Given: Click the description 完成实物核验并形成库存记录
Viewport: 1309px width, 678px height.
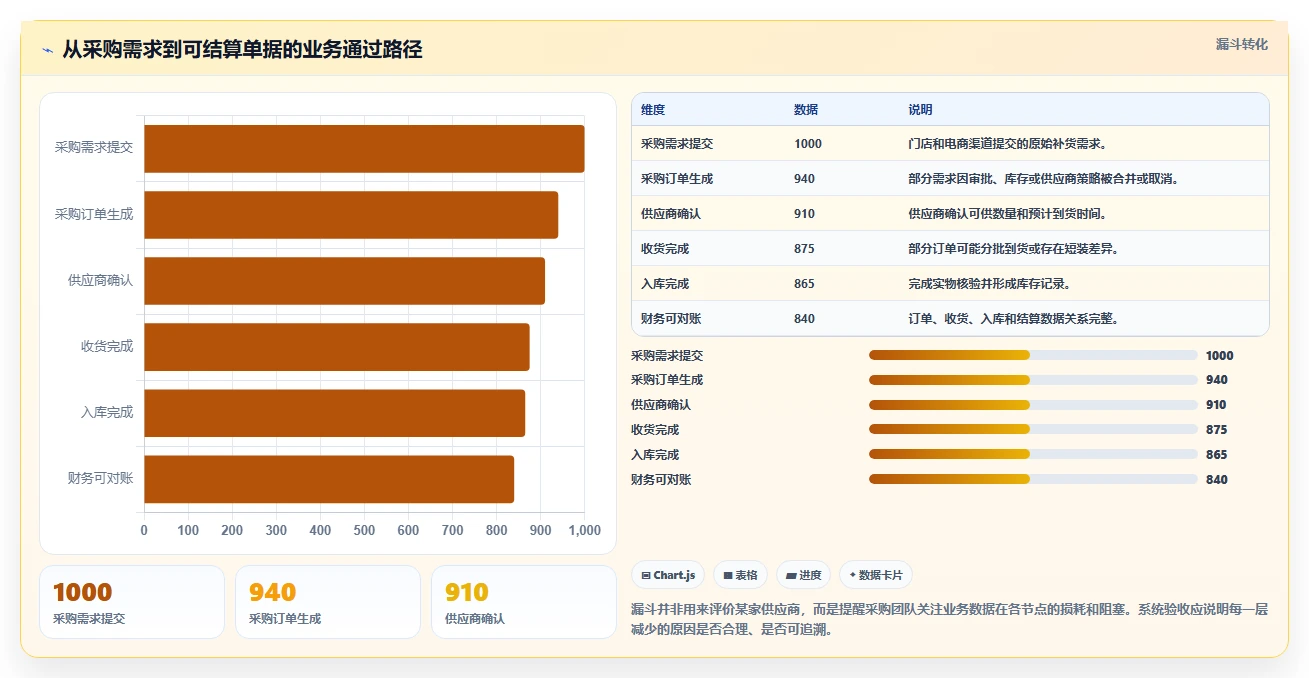Looking at the screenshot, I should [989, 284].
